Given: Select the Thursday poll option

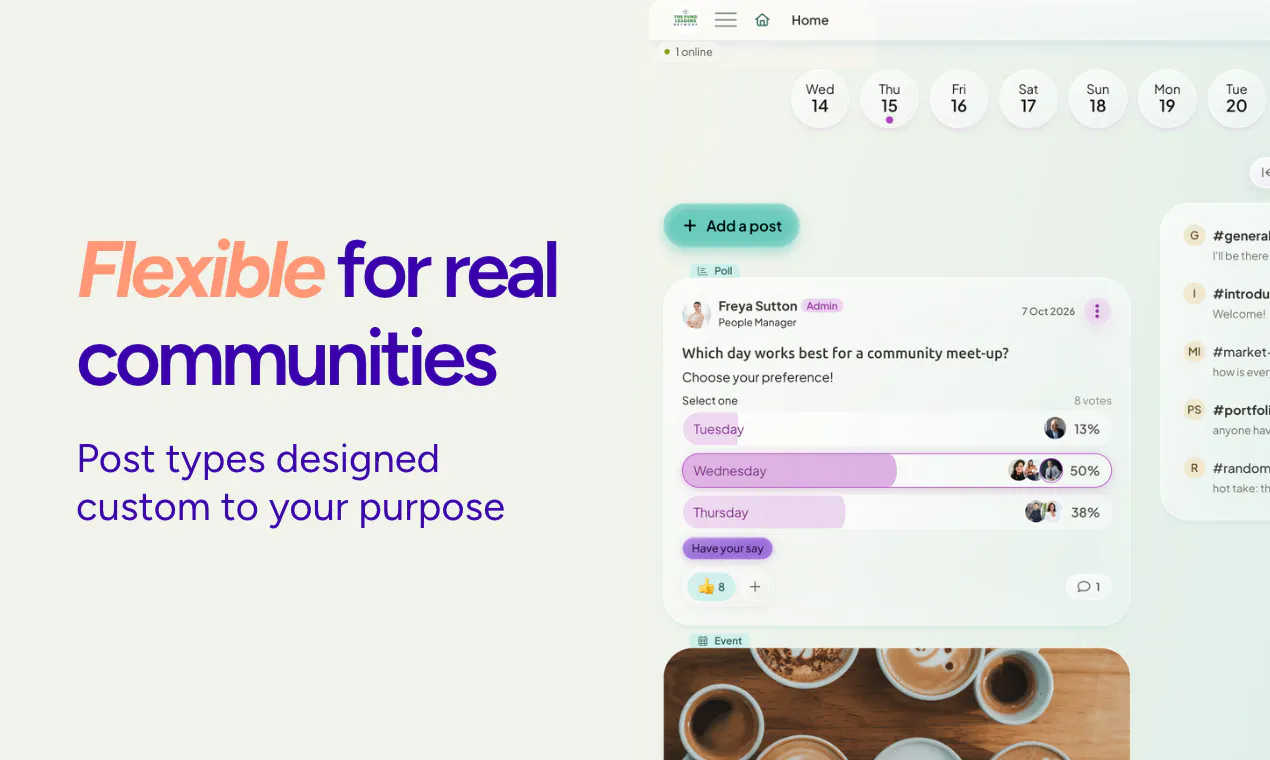Looking at the screenshot, I should coord(896,513).
